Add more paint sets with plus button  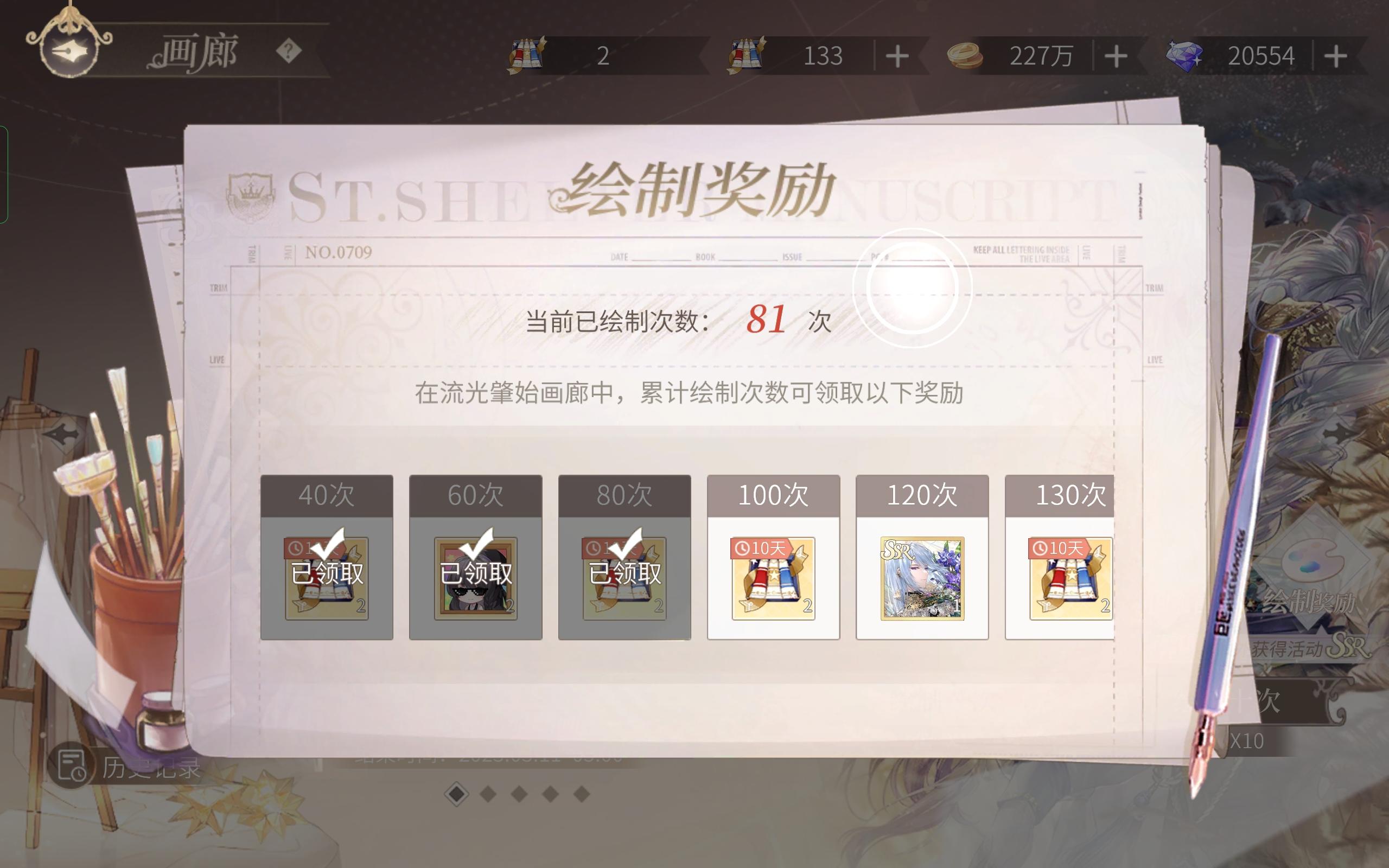pos(897,56)
